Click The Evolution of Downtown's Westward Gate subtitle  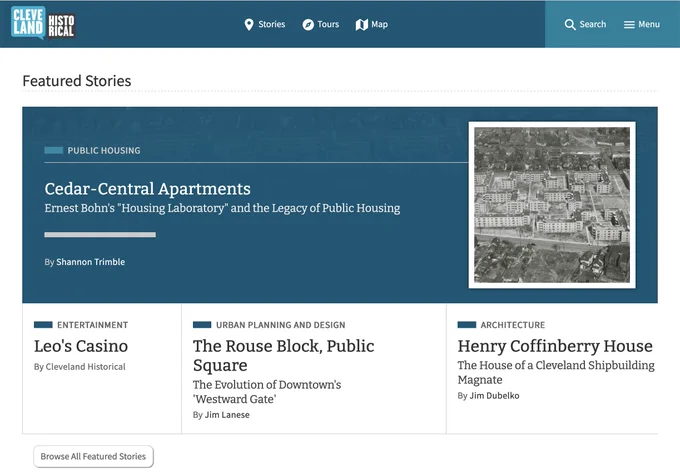[x=267, y=392]
